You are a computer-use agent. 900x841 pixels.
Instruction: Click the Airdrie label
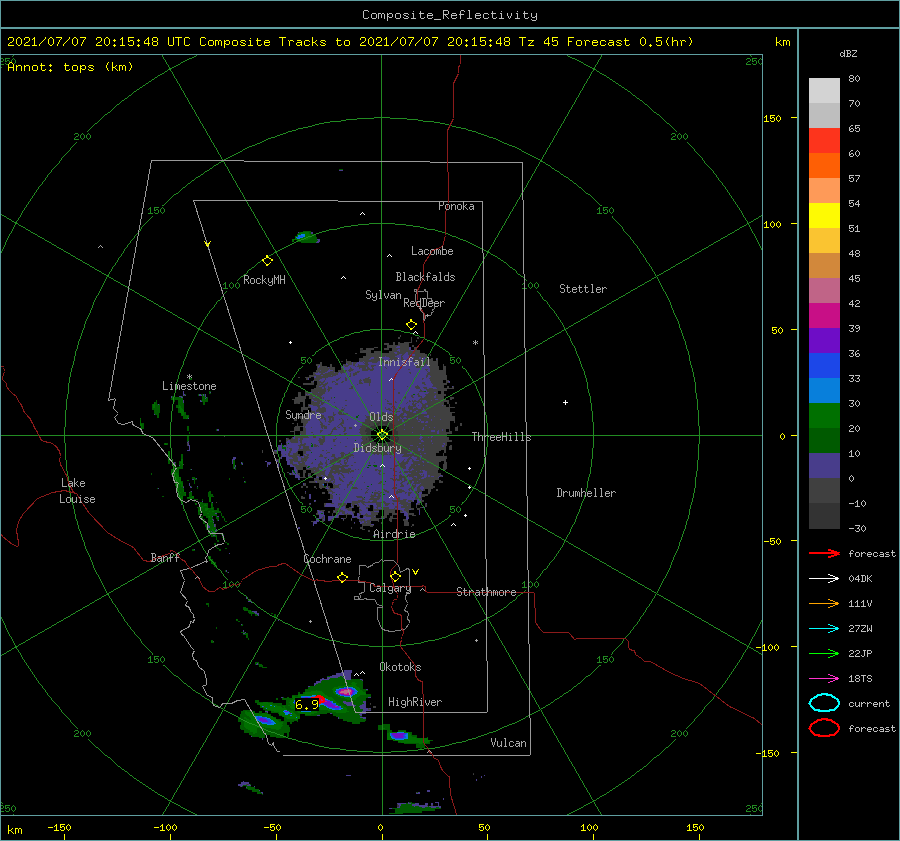click(394, 534)
